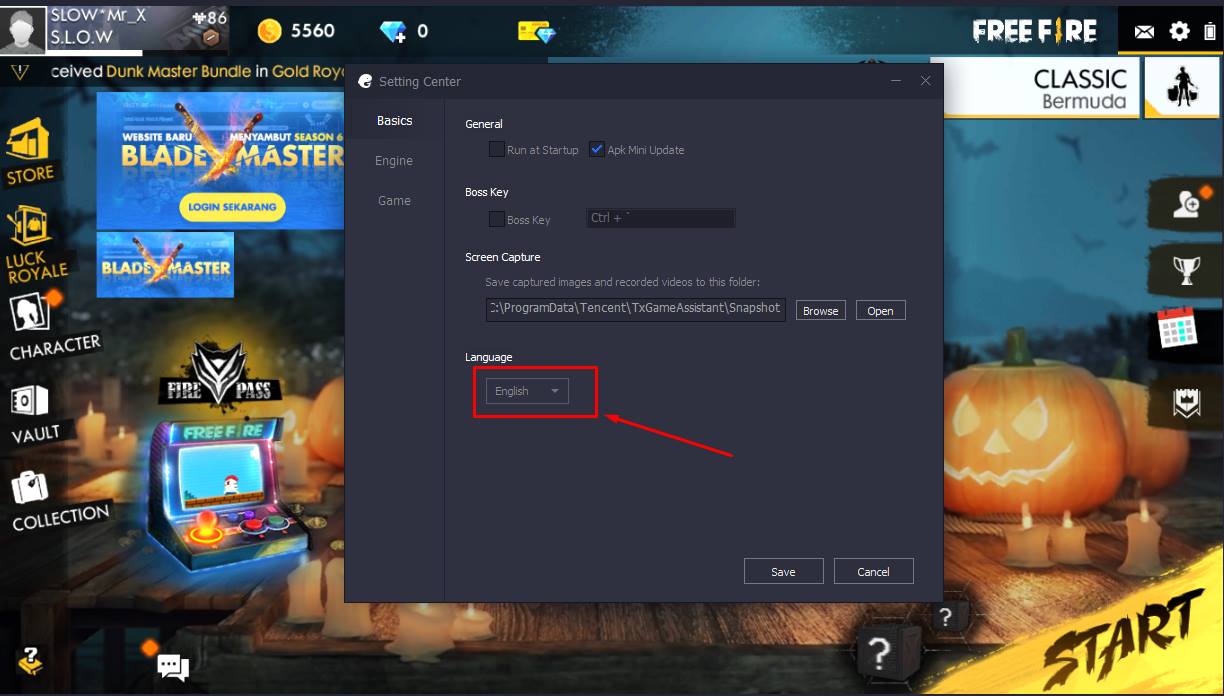Click the Cancel button
Viewport: 1224px width, 696px height.
pyautogui.click(x=873, y=571)
